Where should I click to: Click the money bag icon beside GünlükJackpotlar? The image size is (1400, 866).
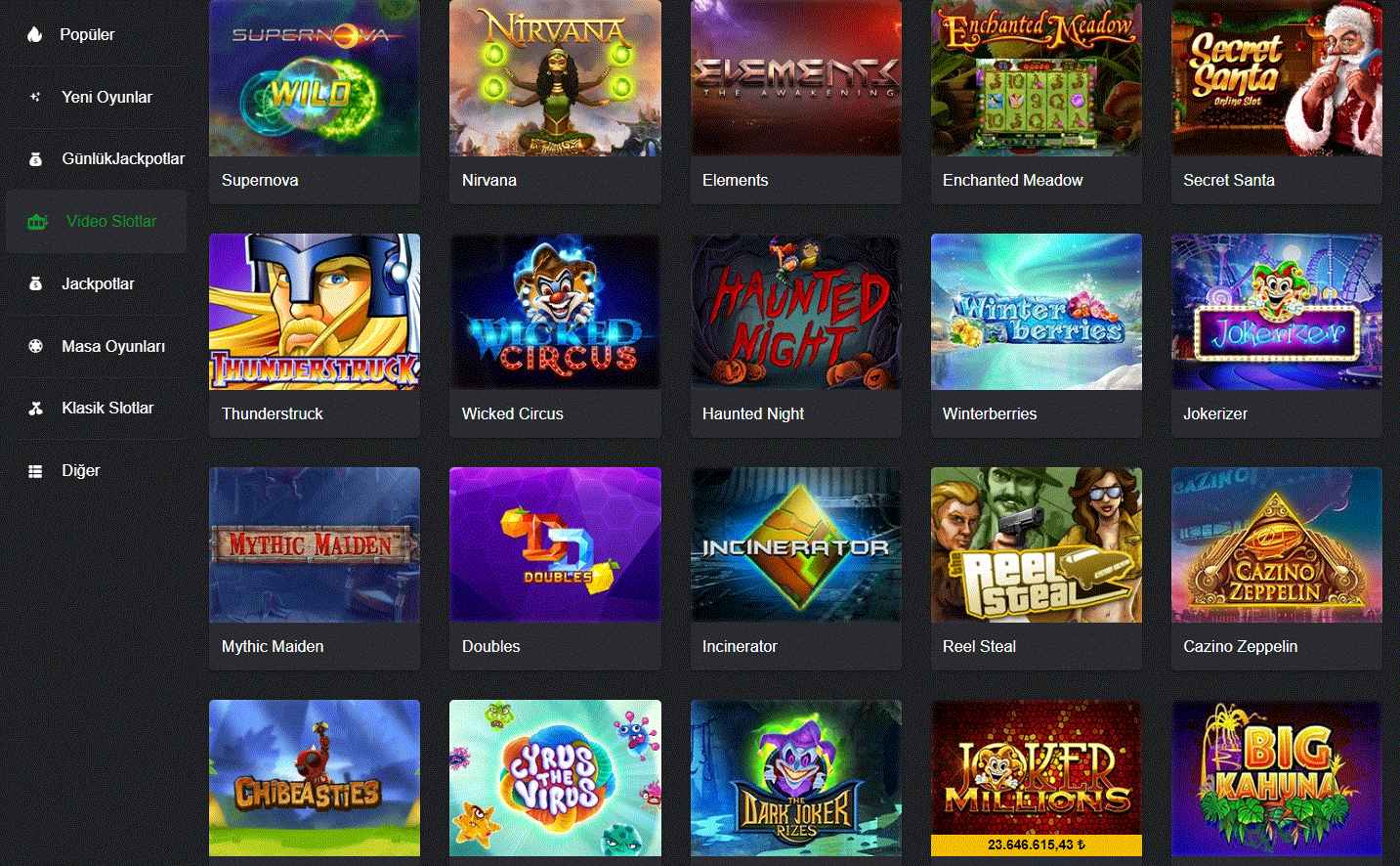point(35,159)
